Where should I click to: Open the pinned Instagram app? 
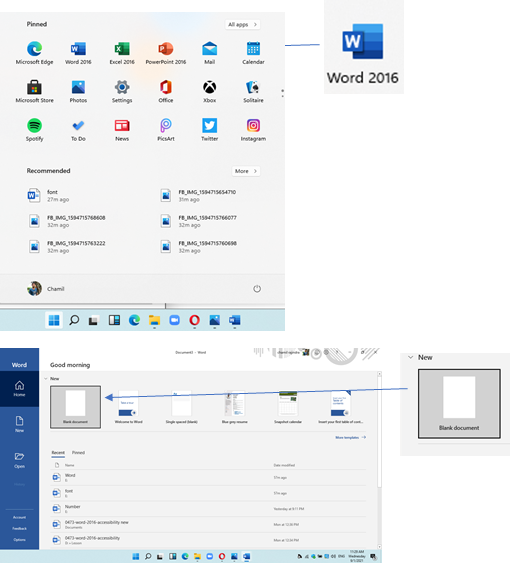[253, 129]
